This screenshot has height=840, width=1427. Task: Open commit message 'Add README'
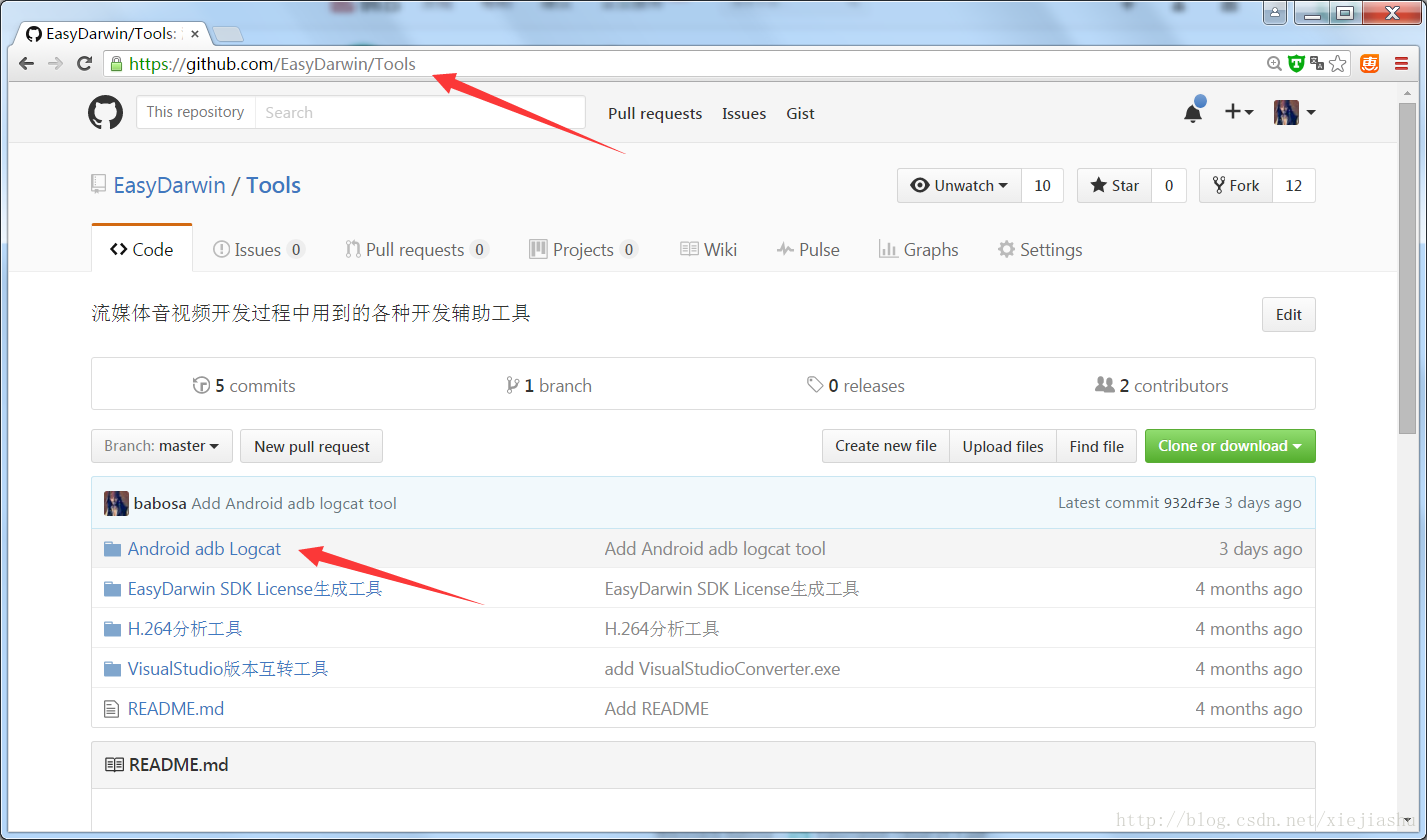tap(657, 708)
